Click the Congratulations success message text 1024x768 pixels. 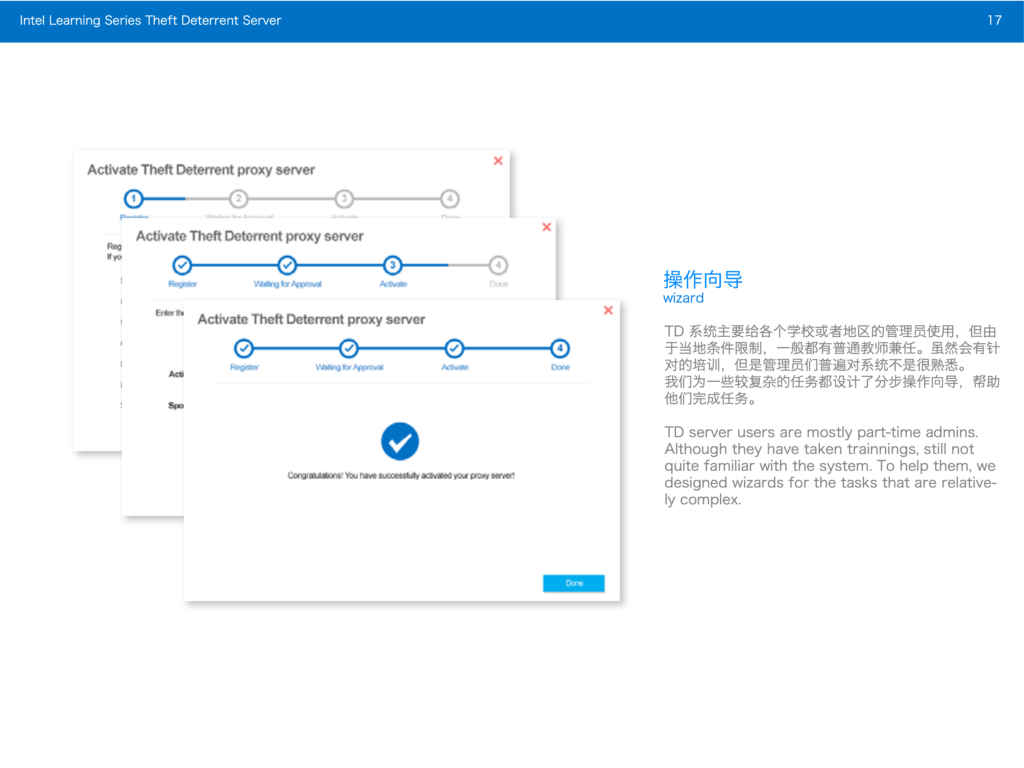(x=401, y=476)
